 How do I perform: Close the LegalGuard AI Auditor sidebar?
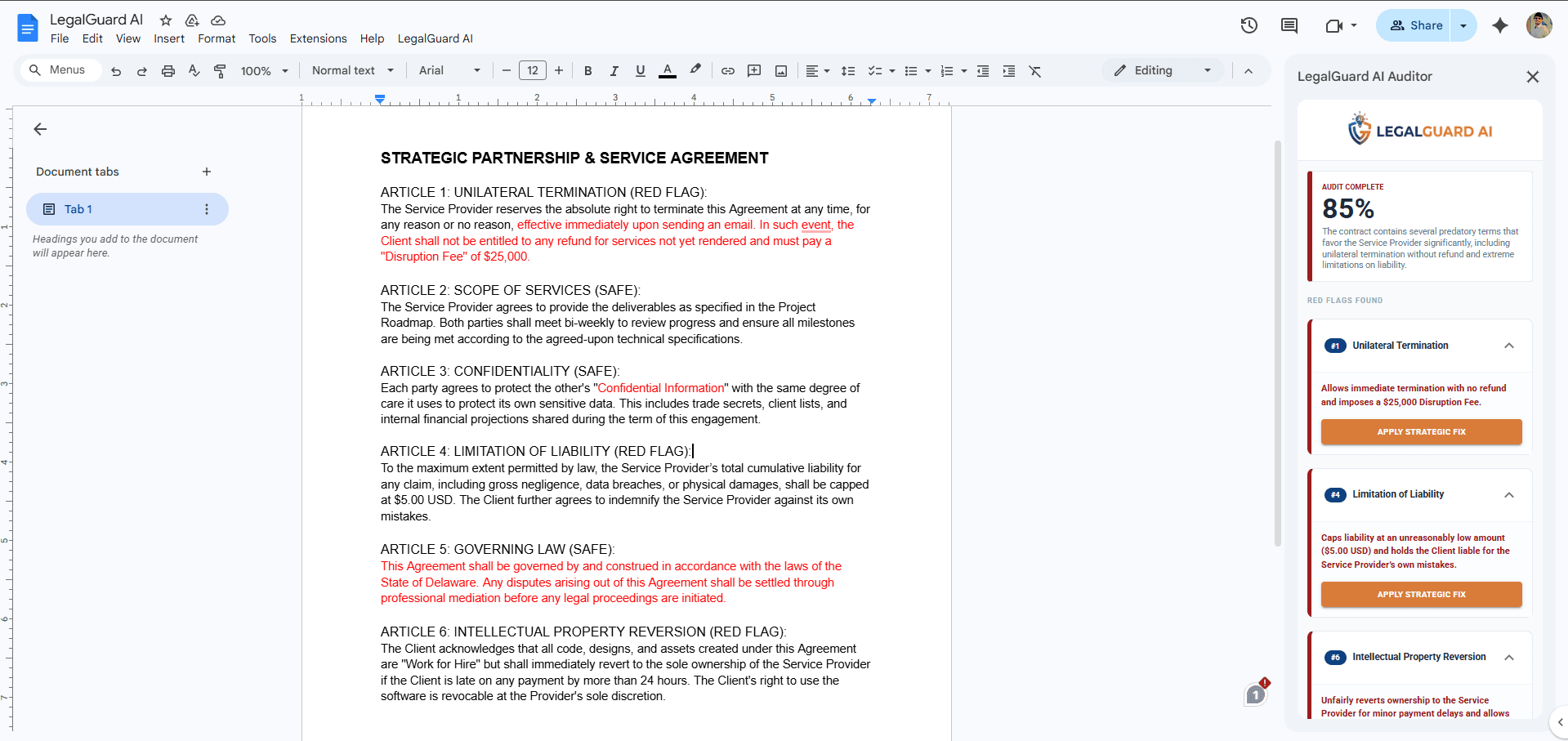(1533, 77)
